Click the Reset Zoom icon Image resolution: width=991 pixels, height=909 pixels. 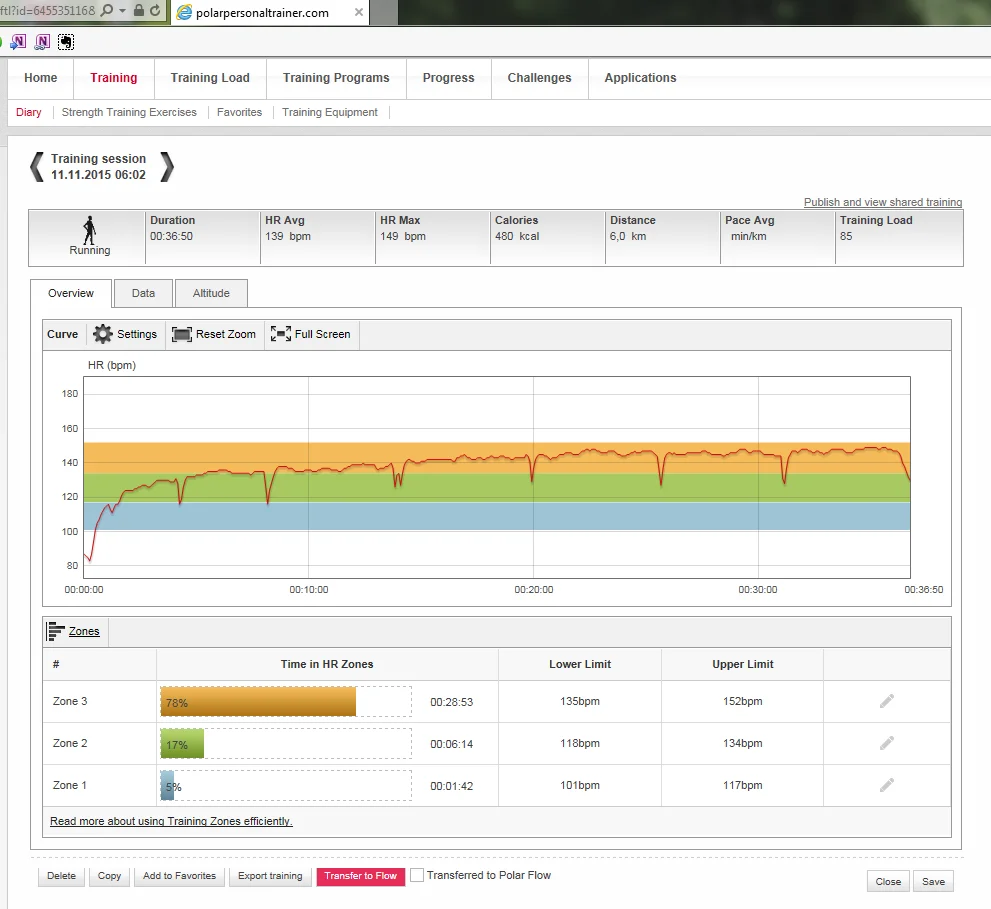click(x=181, y=334)
